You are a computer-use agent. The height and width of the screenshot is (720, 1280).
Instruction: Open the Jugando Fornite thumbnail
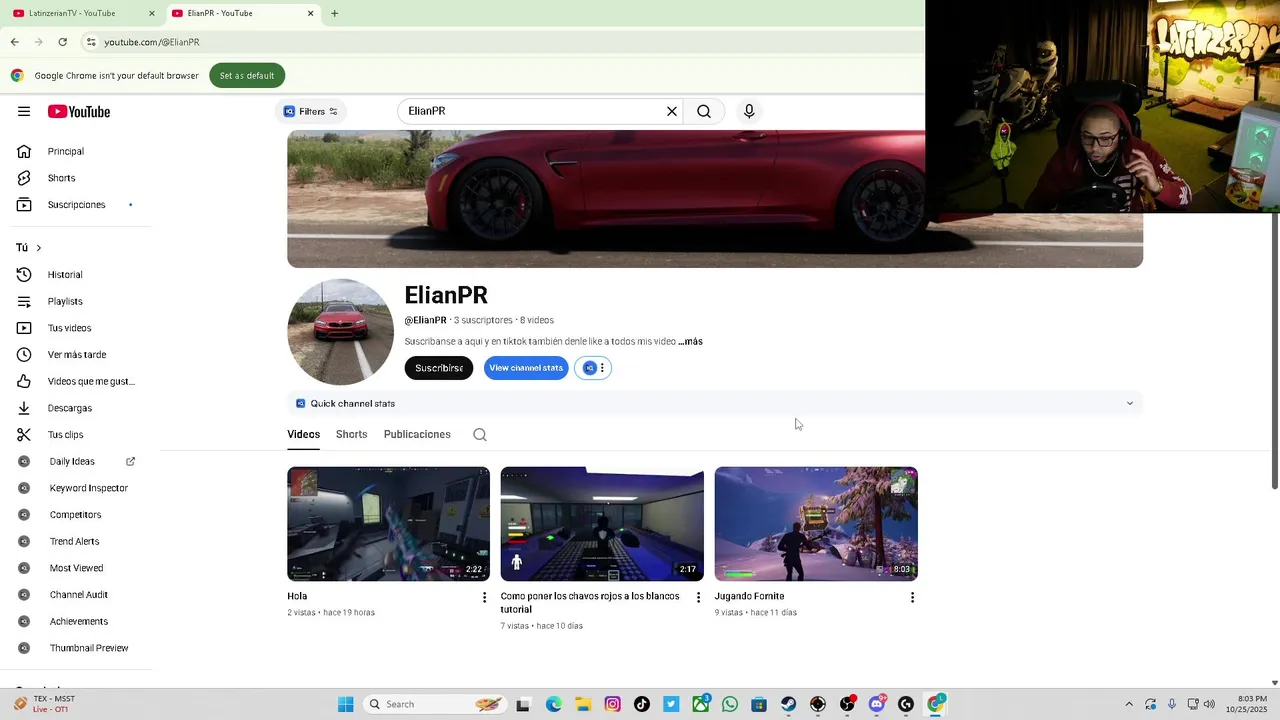pyautogui.click(x=816, y=524)
